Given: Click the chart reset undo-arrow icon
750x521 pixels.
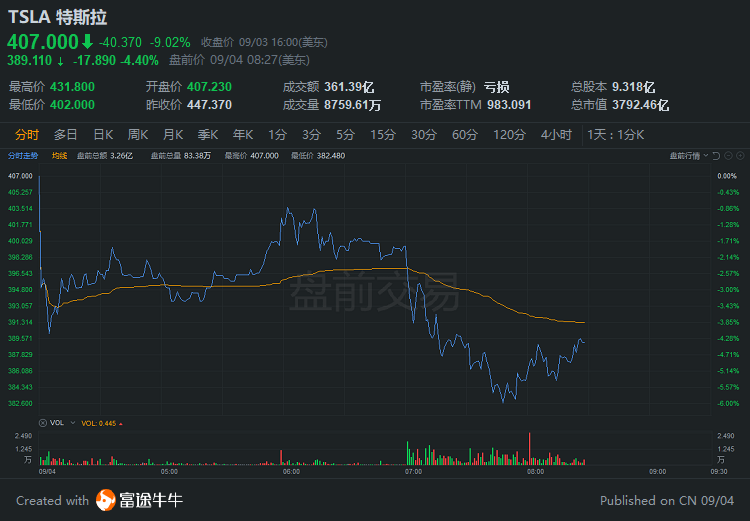Looking at the screenshot, I should click(716, 156).
